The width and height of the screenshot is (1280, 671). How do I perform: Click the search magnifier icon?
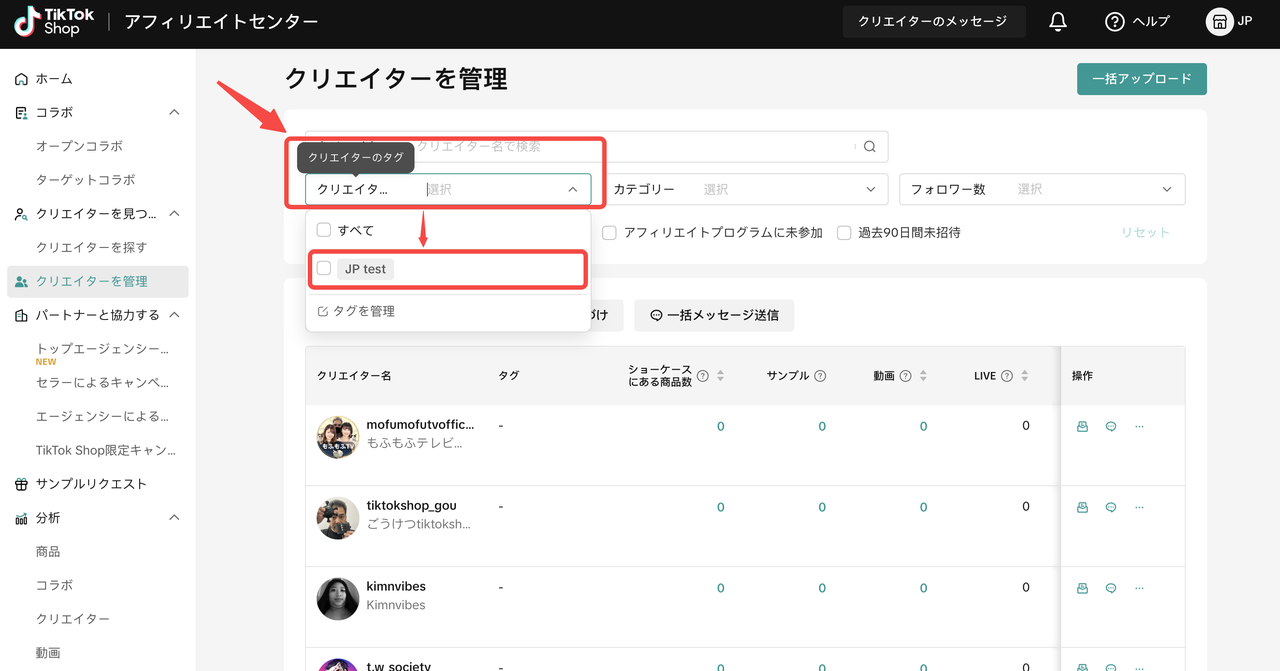870,146
